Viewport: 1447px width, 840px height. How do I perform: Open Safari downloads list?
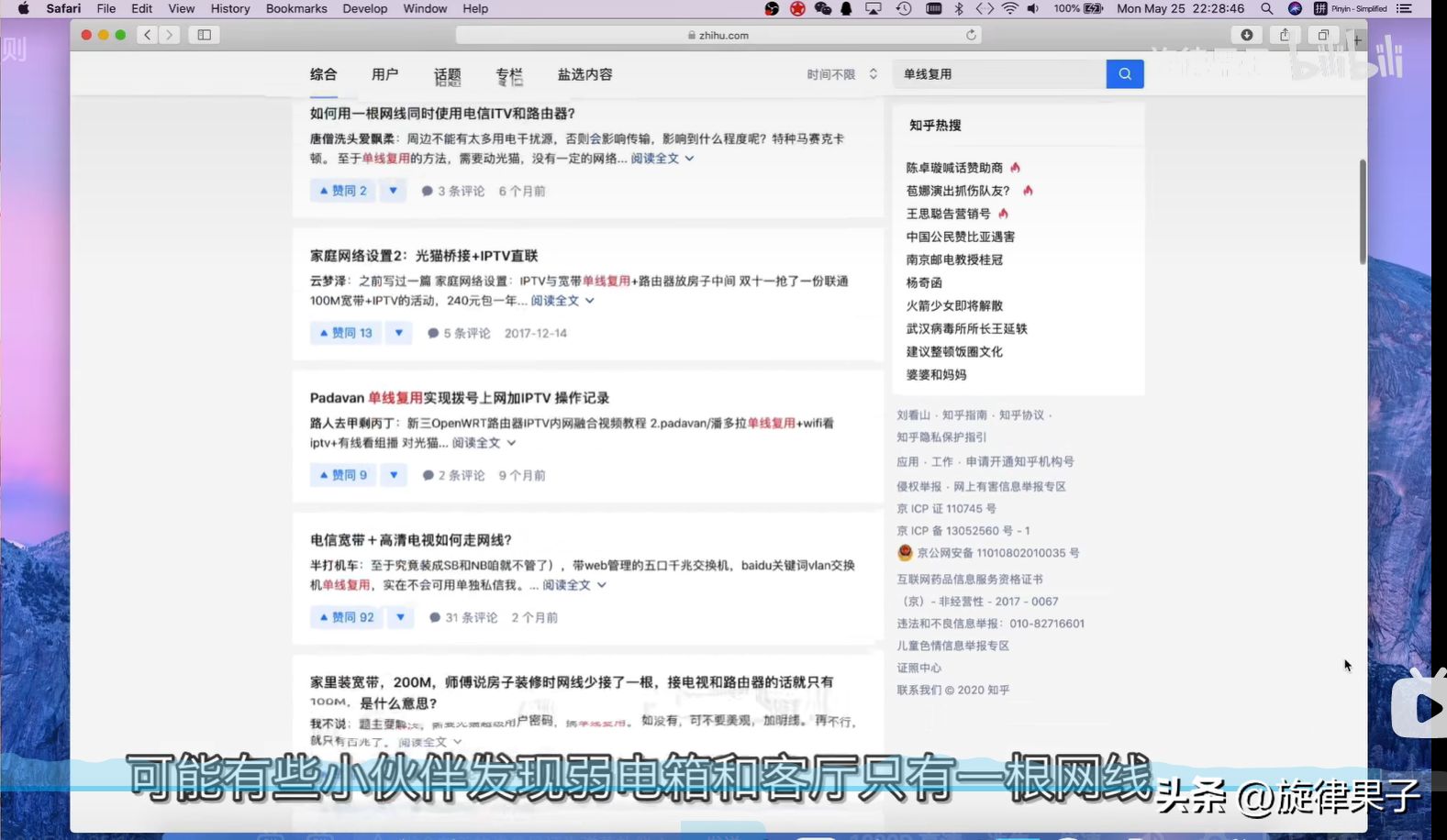point(1247,35)
